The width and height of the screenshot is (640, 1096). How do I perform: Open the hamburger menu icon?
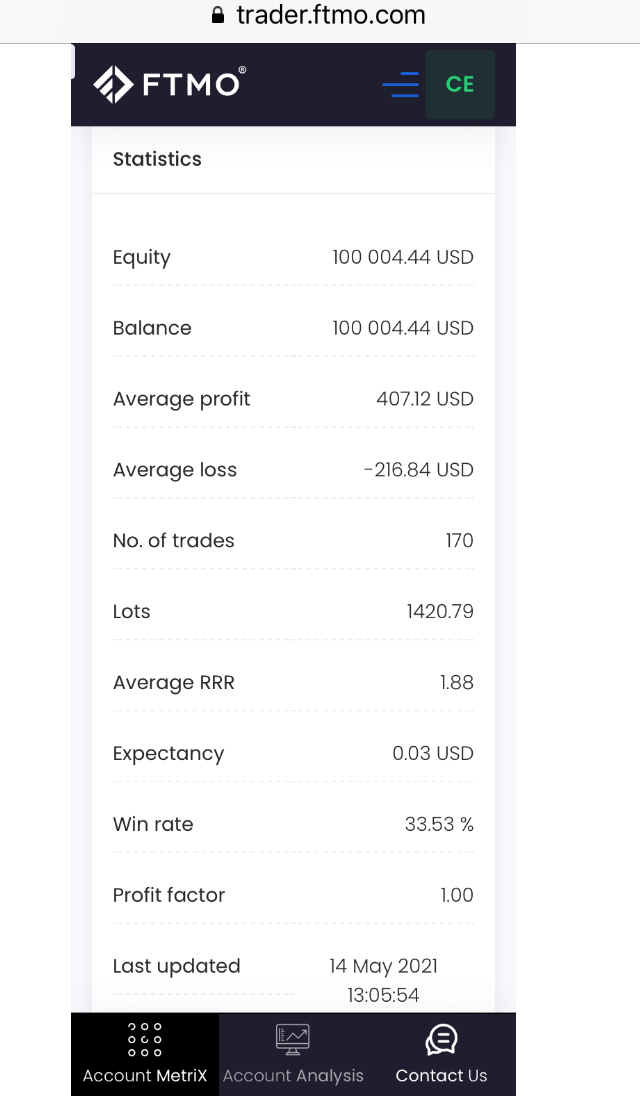pos(400,85)
